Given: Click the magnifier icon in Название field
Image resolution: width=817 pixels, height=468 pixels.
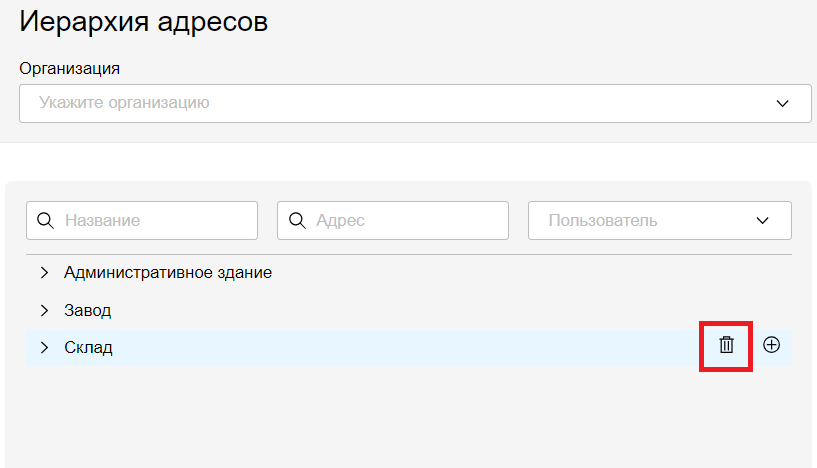Looking at the screenshot, I should click(45, 221).
